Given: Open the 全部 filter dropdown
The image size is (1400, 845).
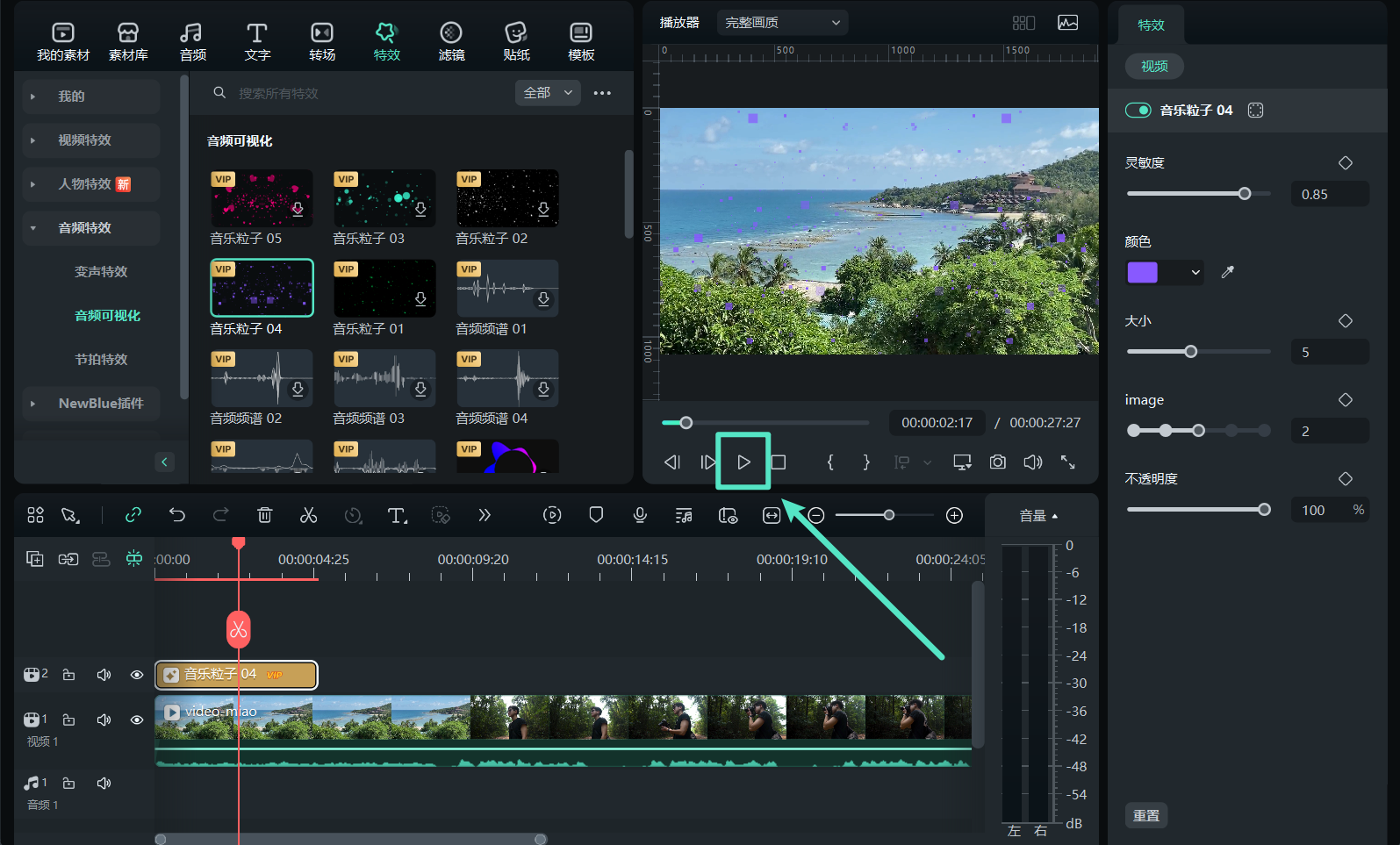Looking at the screenshot, I should click(x=547, y=93).
